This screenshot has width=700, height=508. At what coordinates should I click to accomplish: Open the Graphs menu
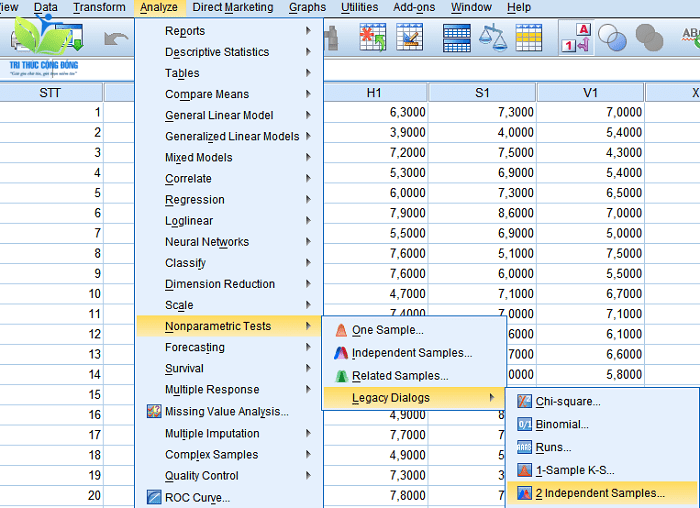(x=307, y=8)
